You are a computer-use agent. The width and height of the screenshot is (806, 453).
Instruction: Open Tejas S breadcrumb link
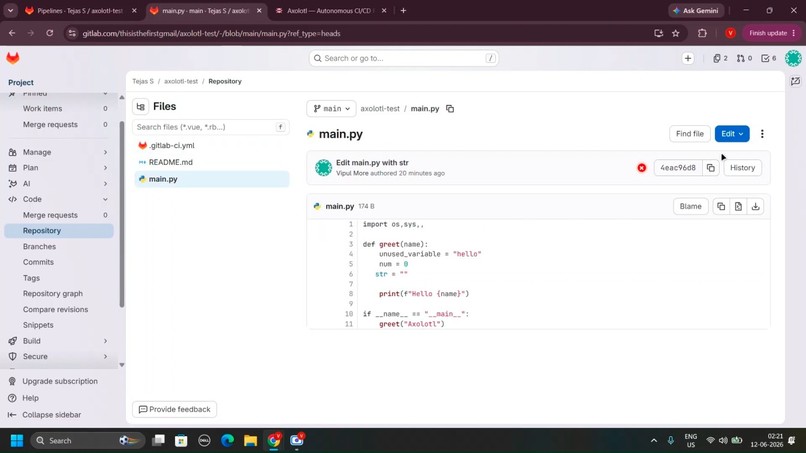(143, 81)
